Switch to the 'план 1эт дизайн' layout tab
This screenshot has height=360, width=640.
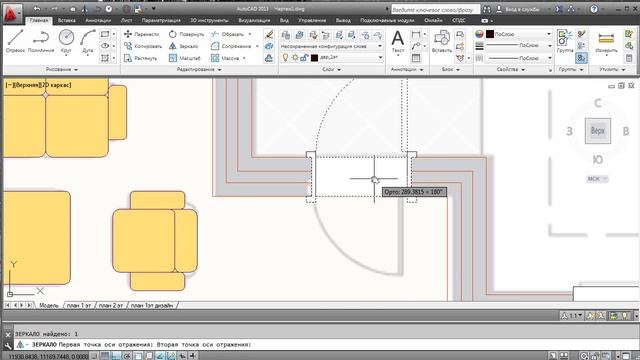pos(152,305)
